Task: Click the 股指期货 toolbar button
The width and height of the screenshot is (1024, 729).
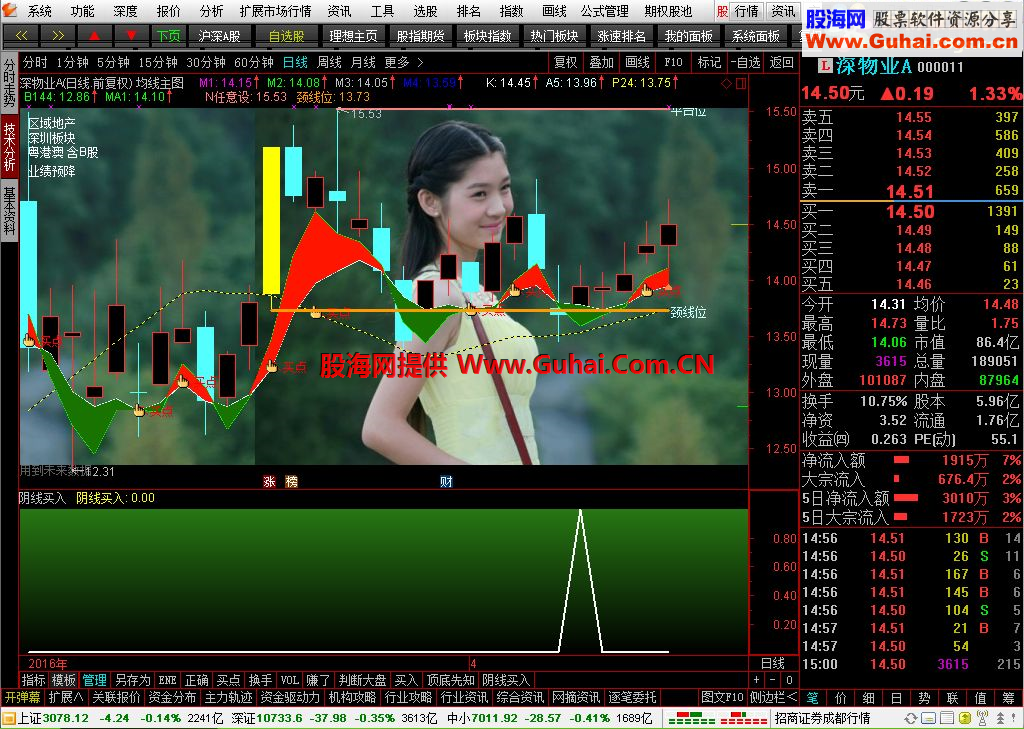Action: pyautogui.click(x=420, y=35)
